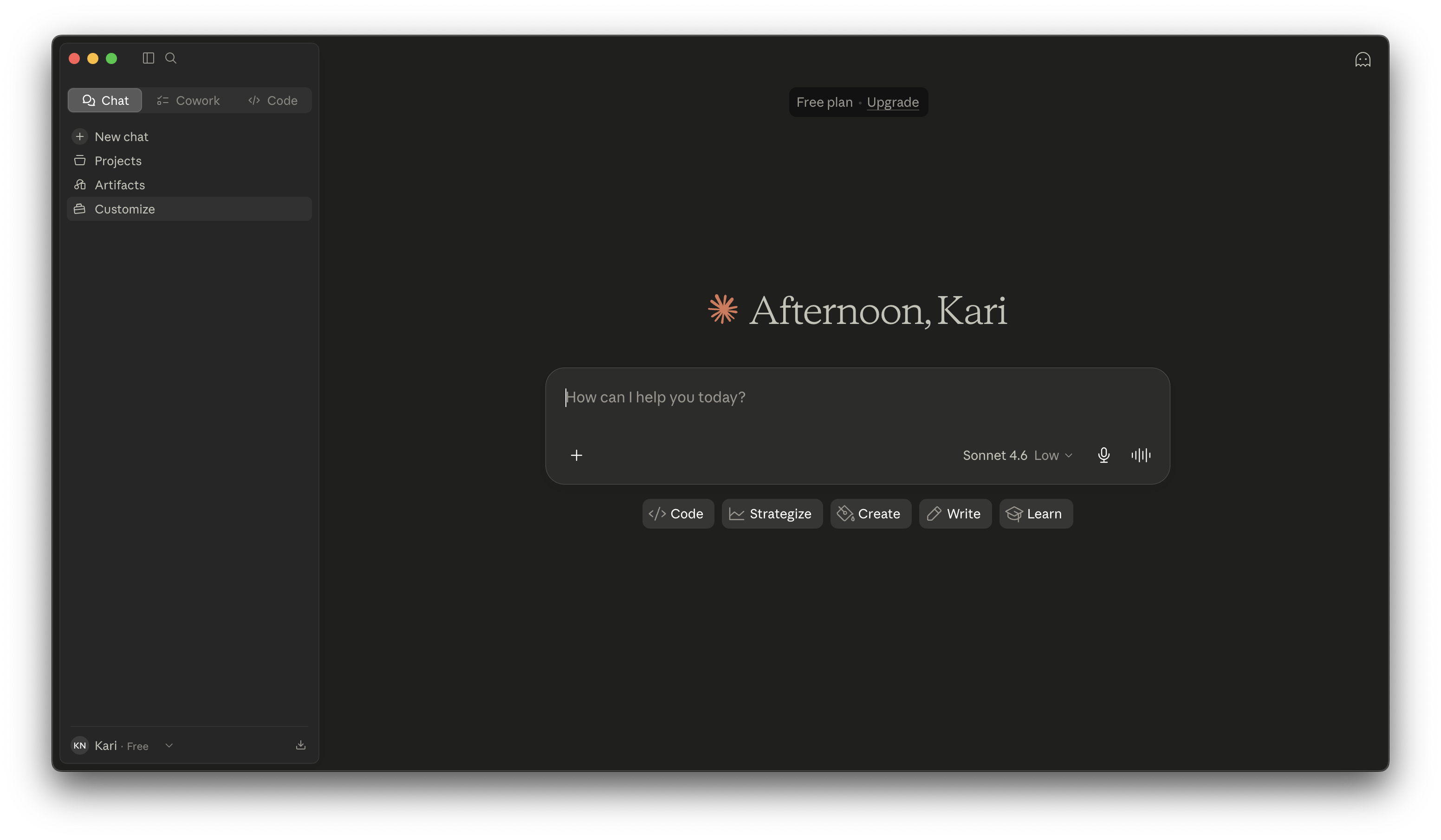Start dictation with the microphone icon
1441x840 pixels.
point(1103,455)
